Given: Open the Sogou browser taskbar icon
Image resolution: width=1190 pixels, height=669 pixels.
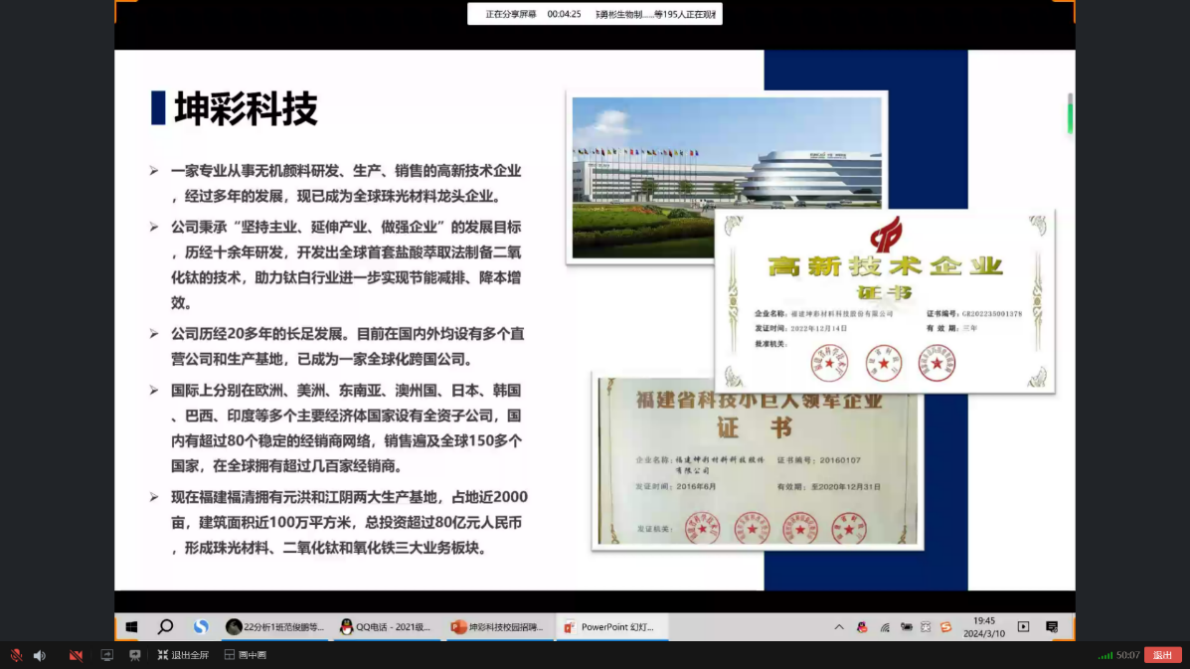Looking at the screenshot, I should [201, 627].
